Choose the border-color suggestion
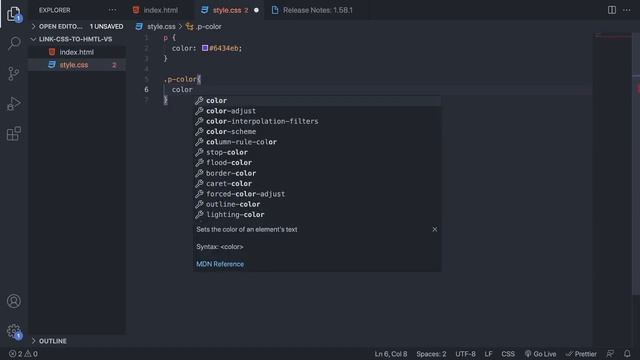 click(x=317, y=173)
